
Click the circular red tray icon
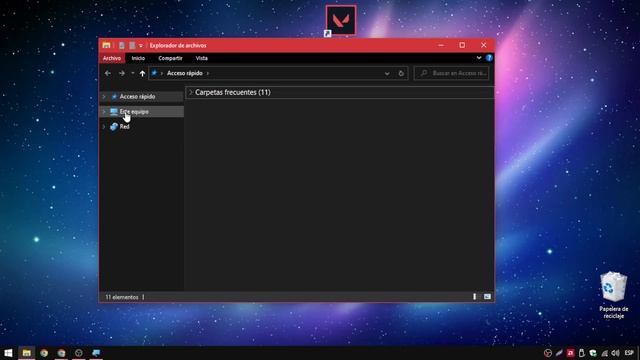pyautogui.click(x=548, y=353)
